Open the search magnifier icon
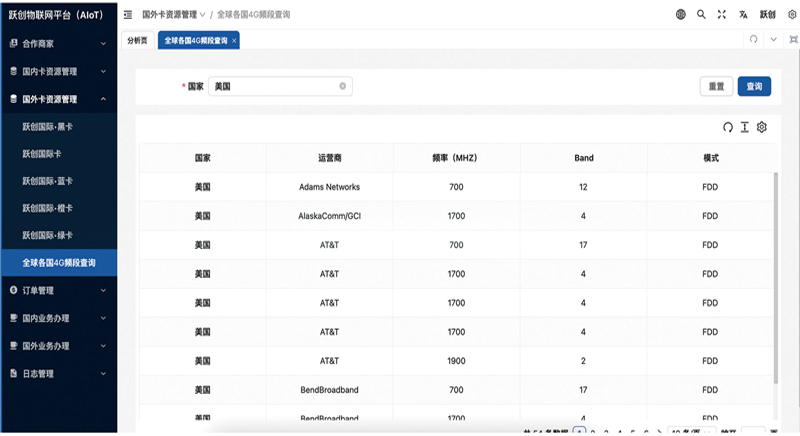The image size is (800, 436). (701, 15)
